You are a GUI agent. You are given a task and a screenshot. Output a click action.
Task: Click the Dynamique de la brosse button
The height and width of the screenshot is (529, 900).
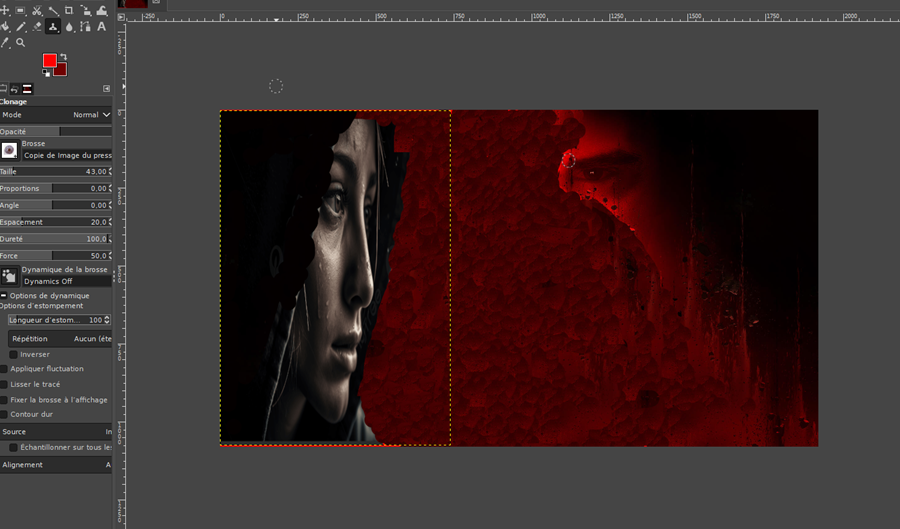10,276
